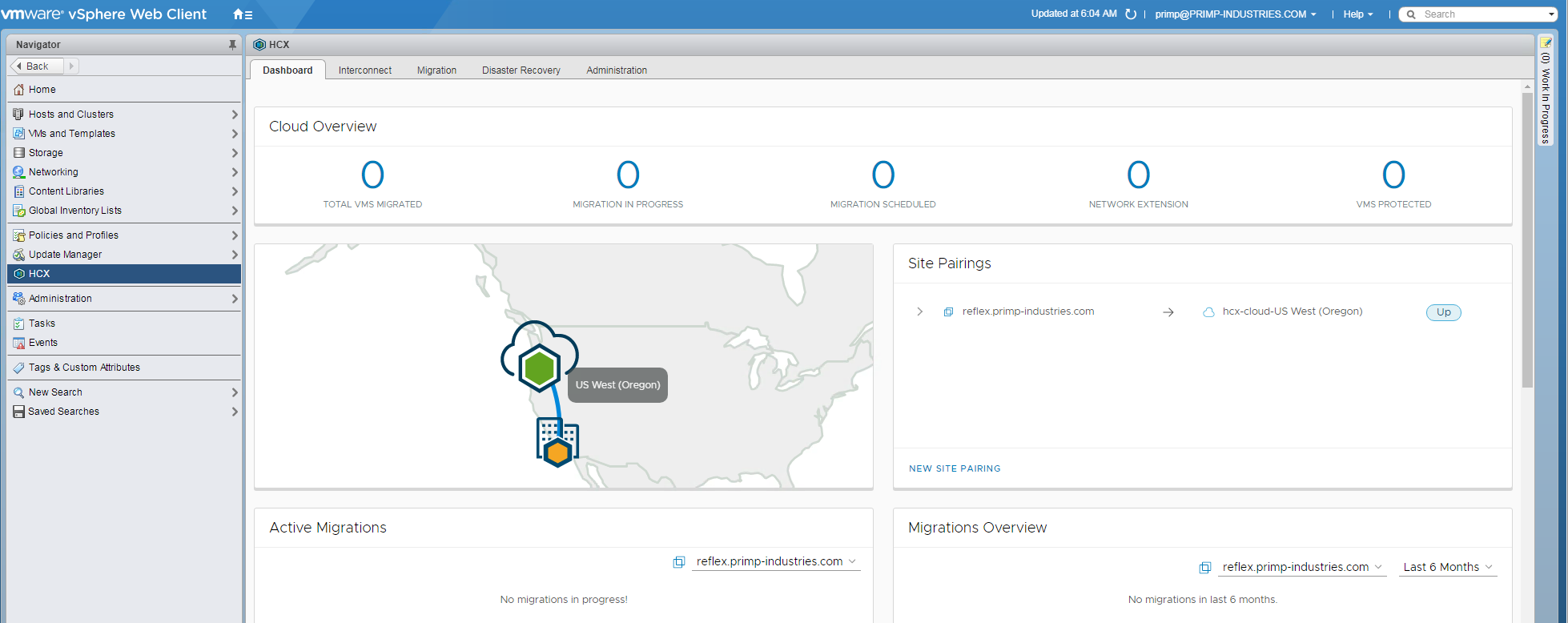Click the vertical scrollbar of dashboard
The width and height of the screenshot is (1568, 623).
(x=1527, y=240)
